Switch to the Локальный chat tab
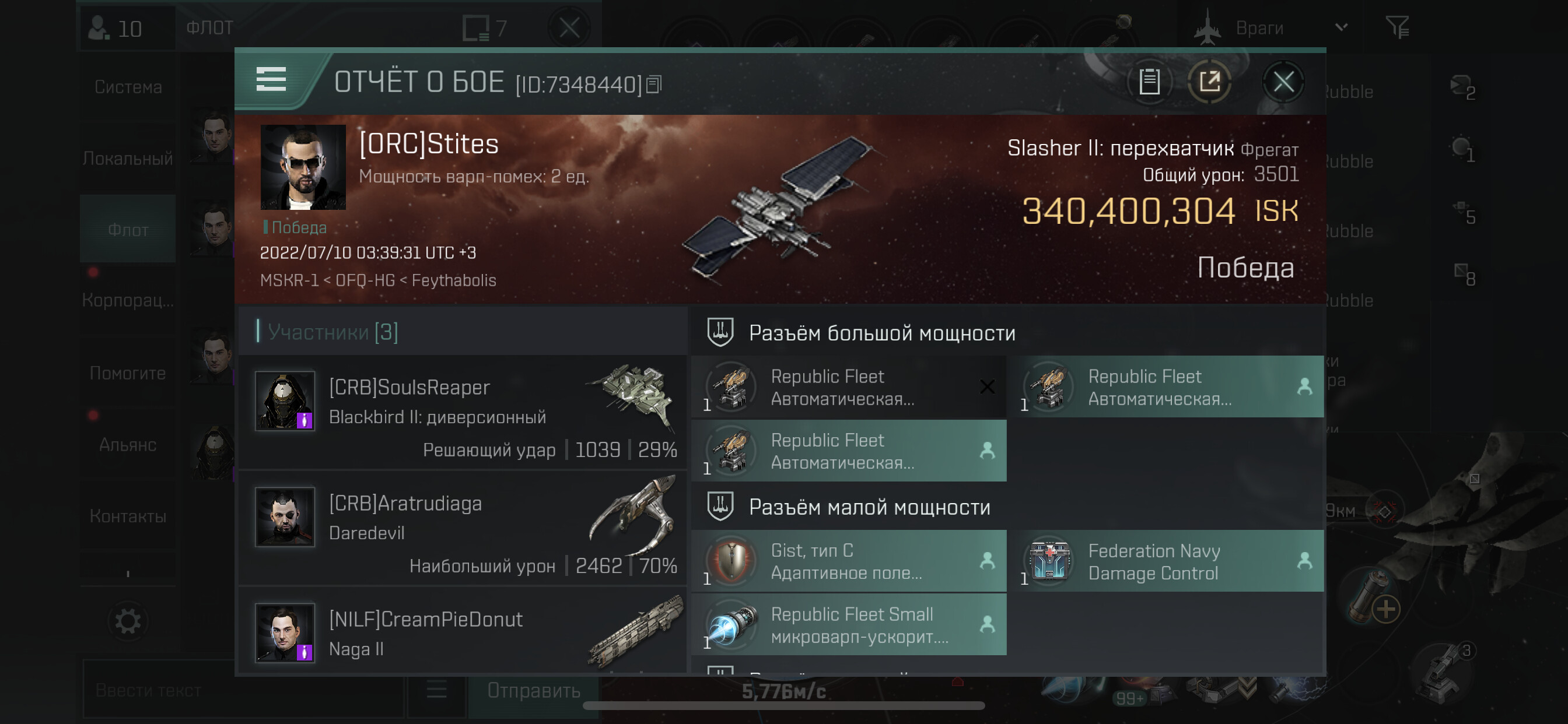The width and height of the screenshot is (1568, 724). point(128,158)
